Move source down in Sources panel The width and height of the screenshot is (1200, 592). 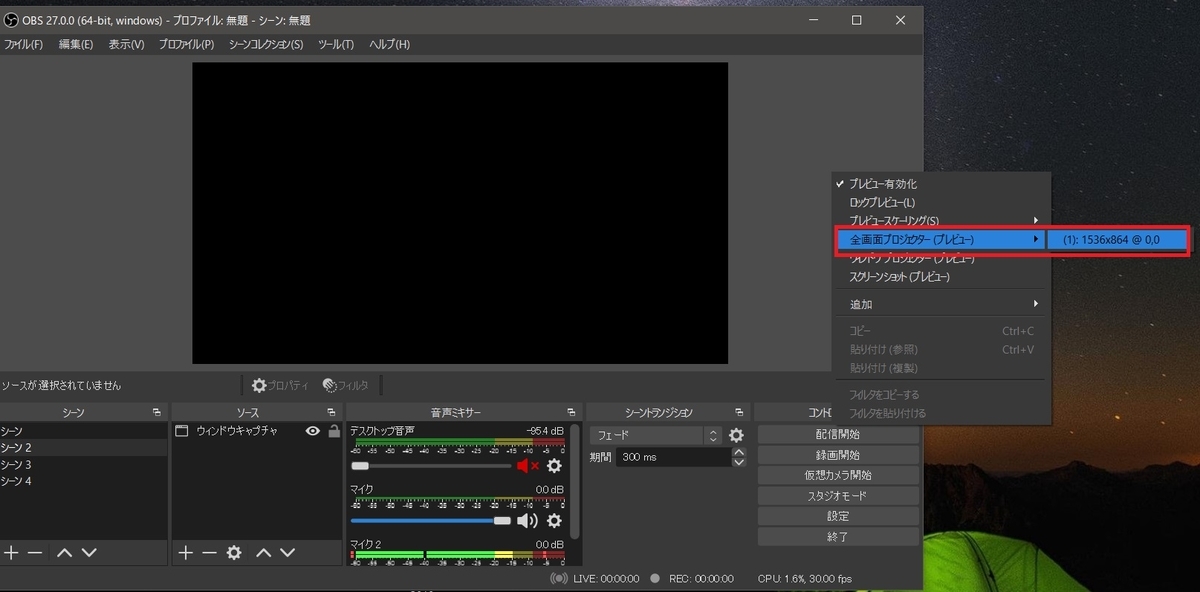[288, 552]
